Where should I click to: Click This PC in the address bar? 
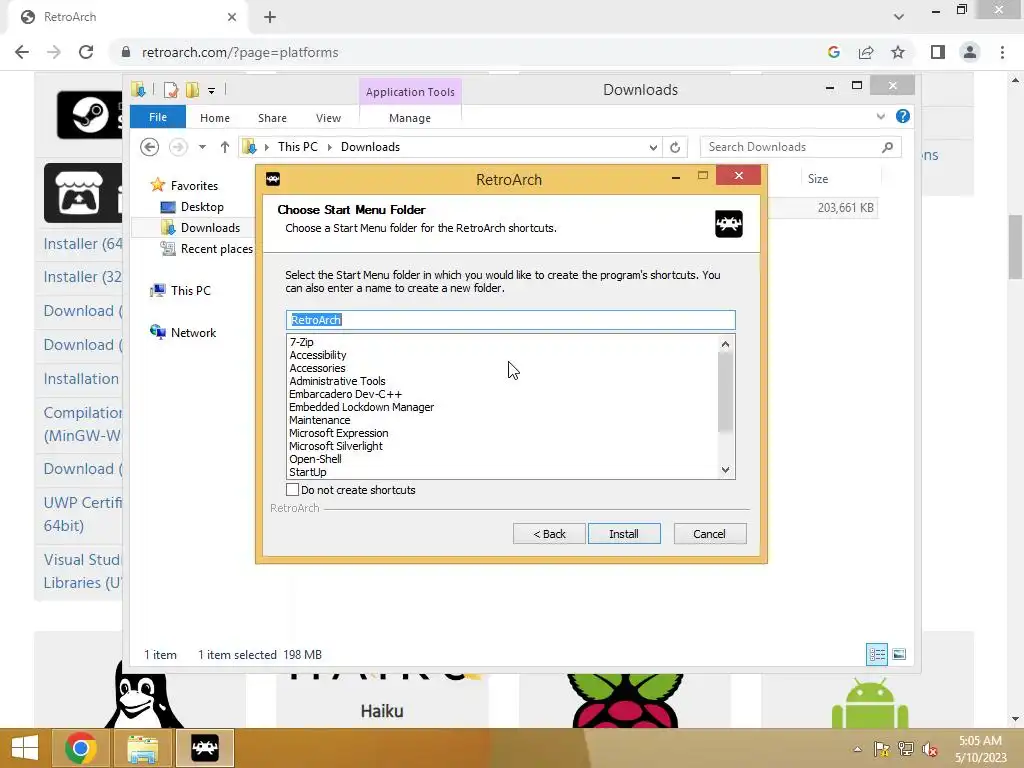(x=298, y=147)
